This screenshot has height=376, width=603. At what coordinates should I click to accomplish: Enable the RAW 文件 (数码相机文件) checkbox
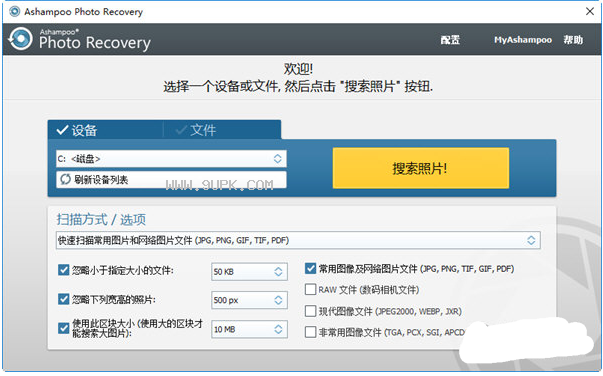310,289
